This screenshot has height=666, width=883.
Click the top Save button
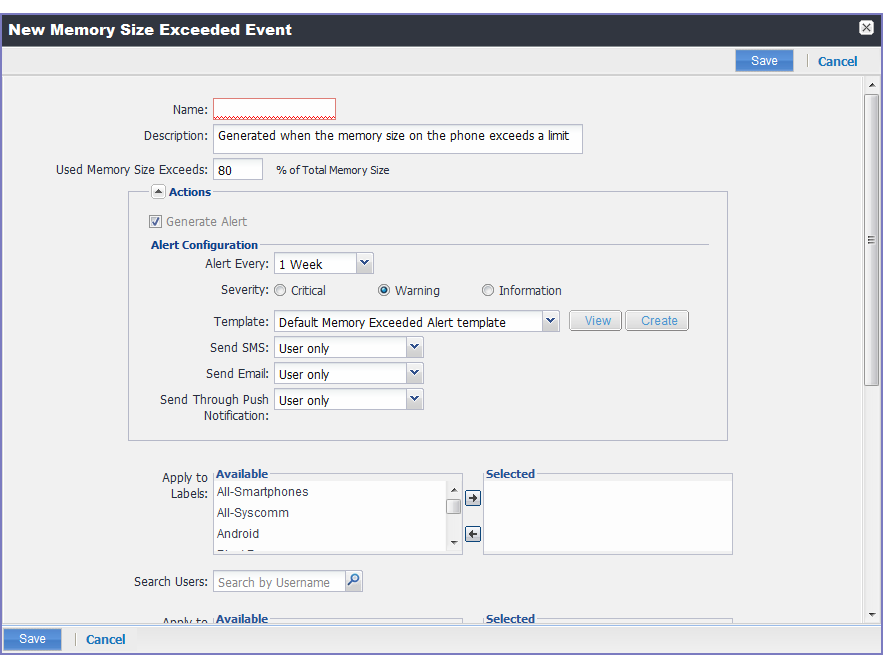[764, 61]
